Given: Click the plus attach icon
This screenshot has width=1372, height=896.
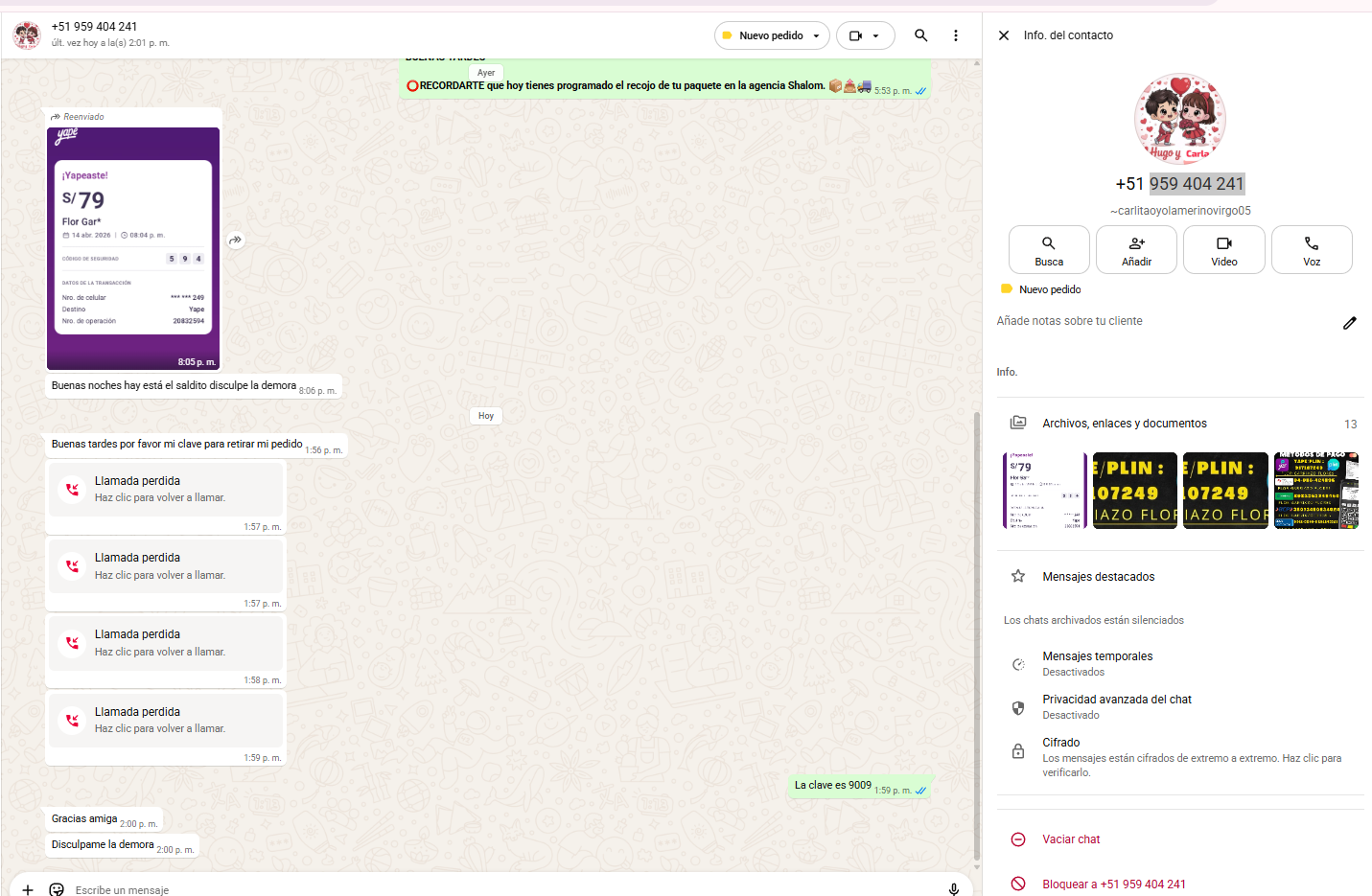Looking at the screenshot, I should [28, 889].
